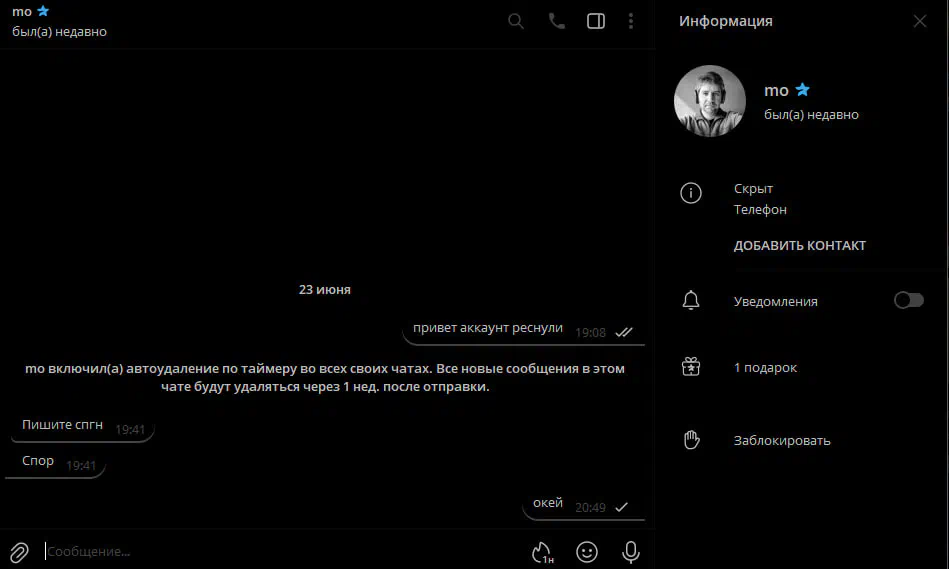Click the microphone voice message icon
The width and height of the screenshot is (949, 569).
pos(630,552)
